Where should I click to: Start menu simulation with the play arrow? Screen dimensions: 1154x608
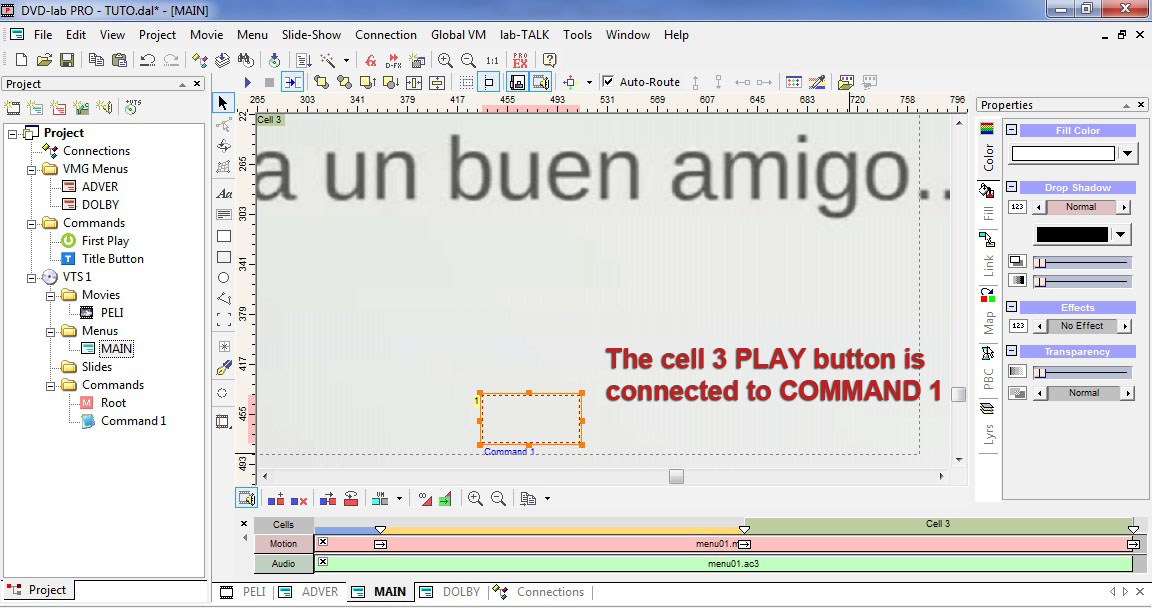tap(247, 82)
